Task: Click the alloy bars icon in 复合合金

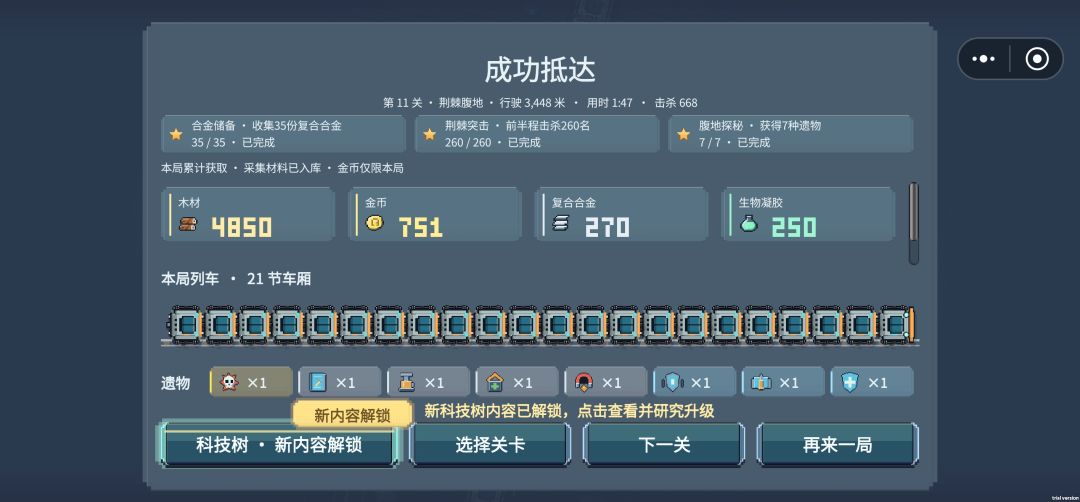Action: tap(561, 224)
